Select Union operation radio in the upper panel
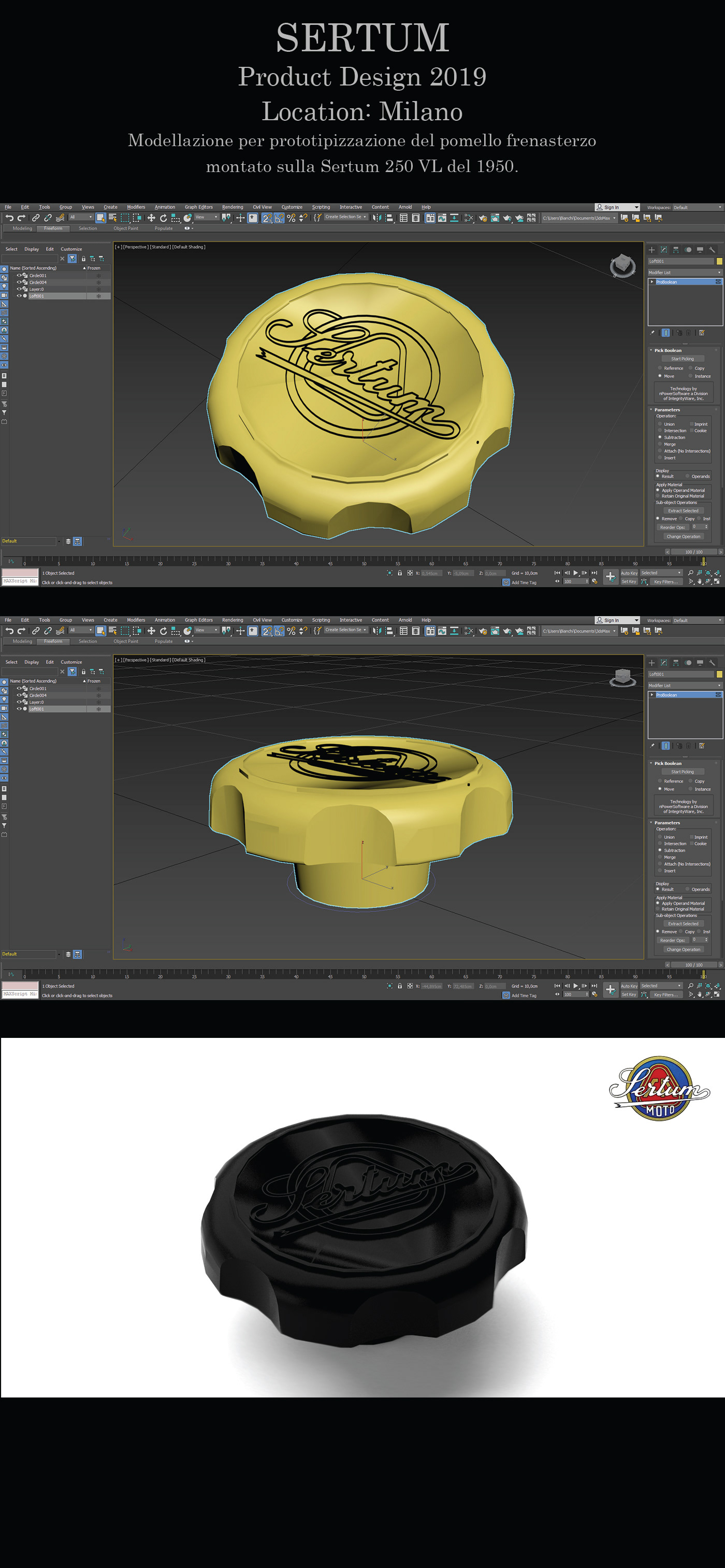Viewport: 725px width, 1568px height. tap(660, 424)
